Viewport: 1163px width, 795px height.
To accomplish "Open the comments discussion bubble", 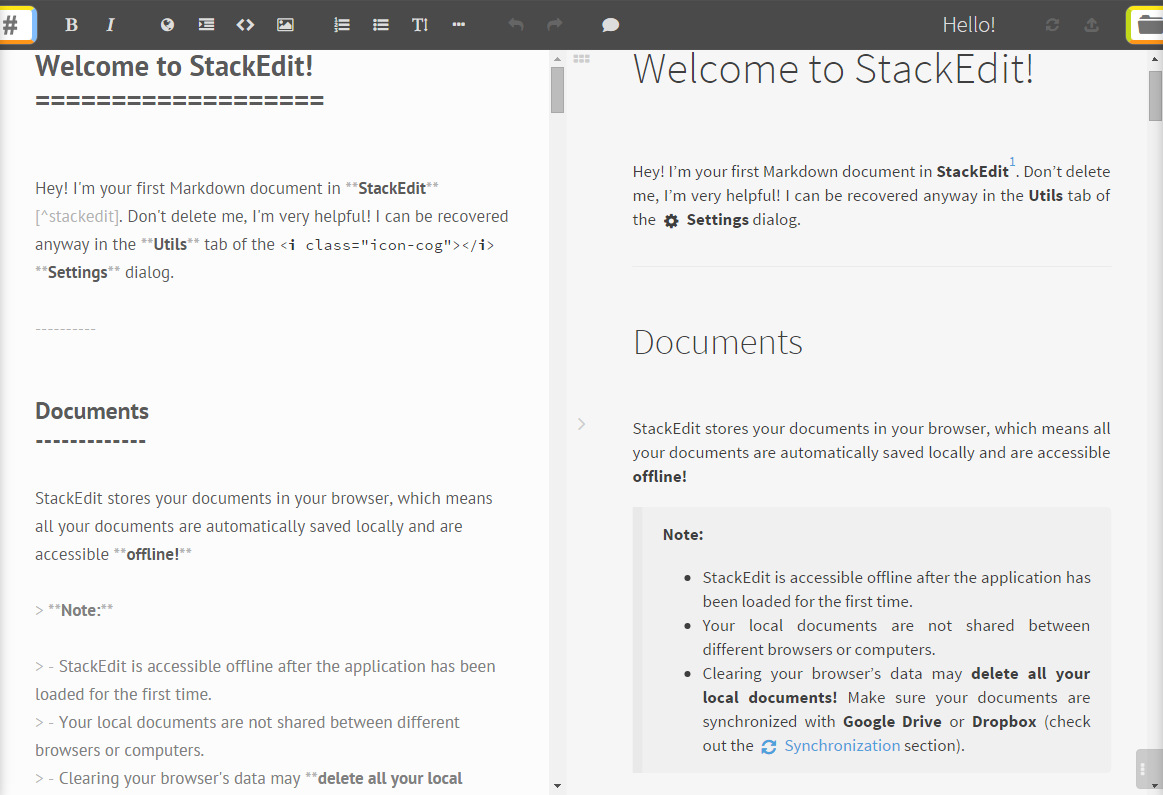I will (610, 24).
